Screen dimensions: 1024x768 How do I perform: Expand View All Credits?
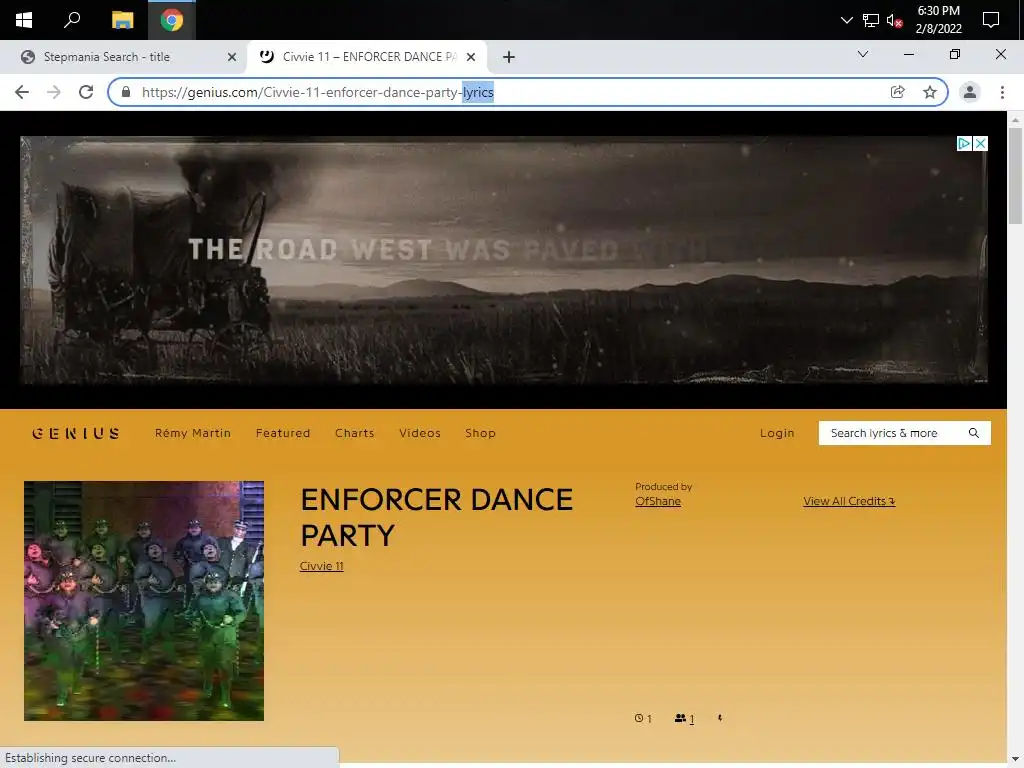tap(849, 502)
